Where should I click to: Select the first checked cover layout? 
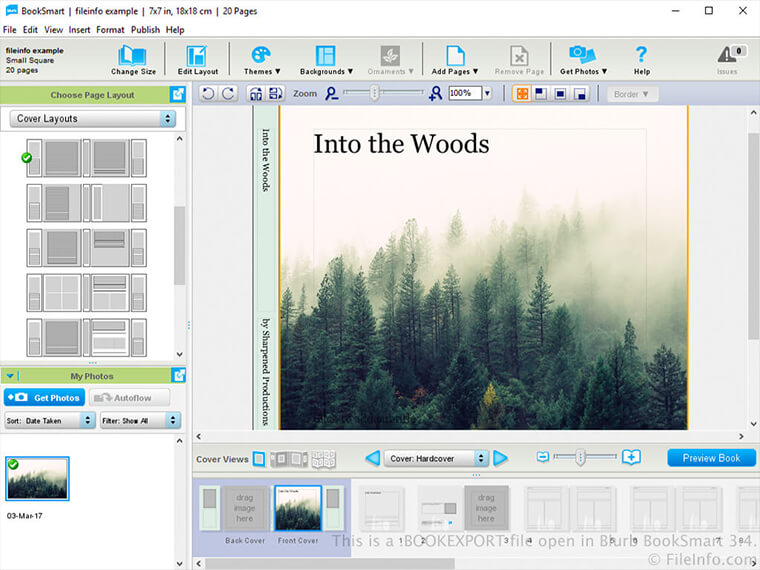(86, 158)
